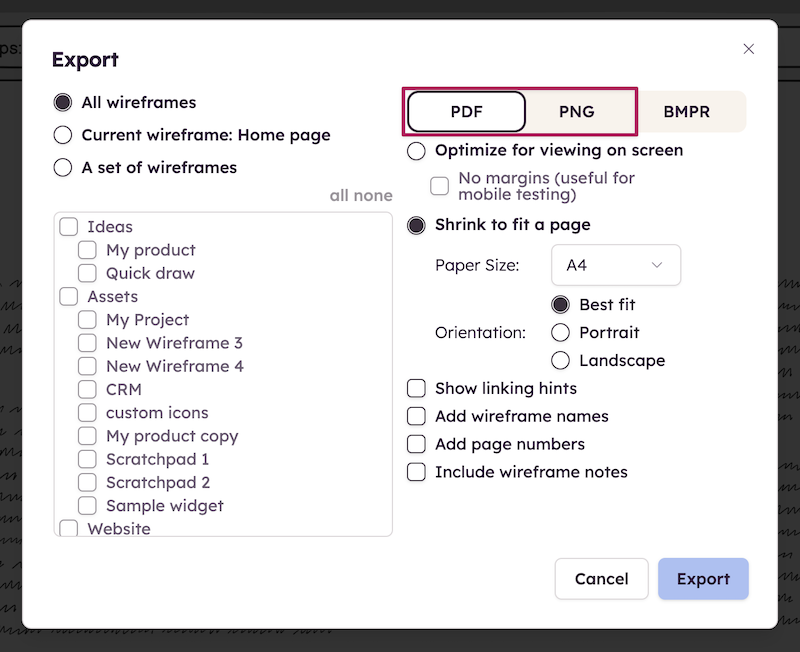Click the Cancel button
The height and width of the screenshot is (652, 800).
[601, 579]
